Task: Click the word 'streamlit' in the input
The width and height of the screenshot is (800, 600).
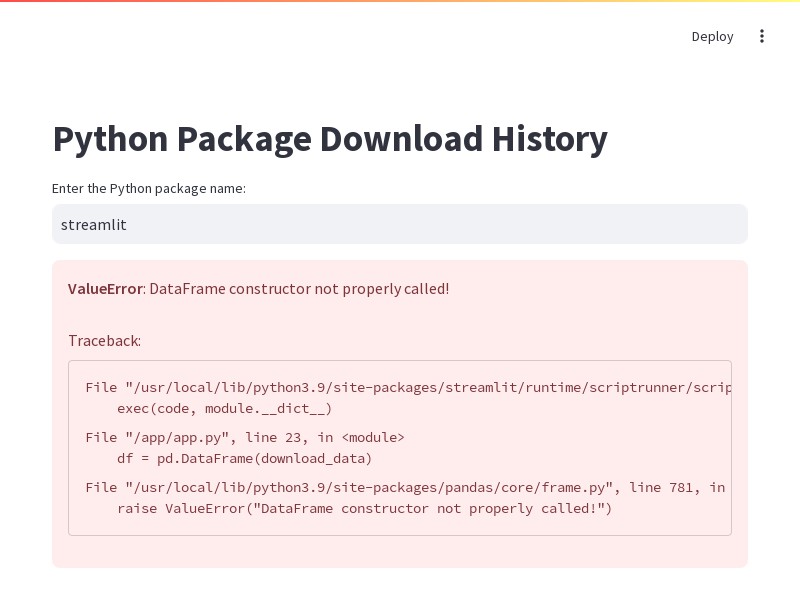Action: pyautogui.click(x=93, y=224)
